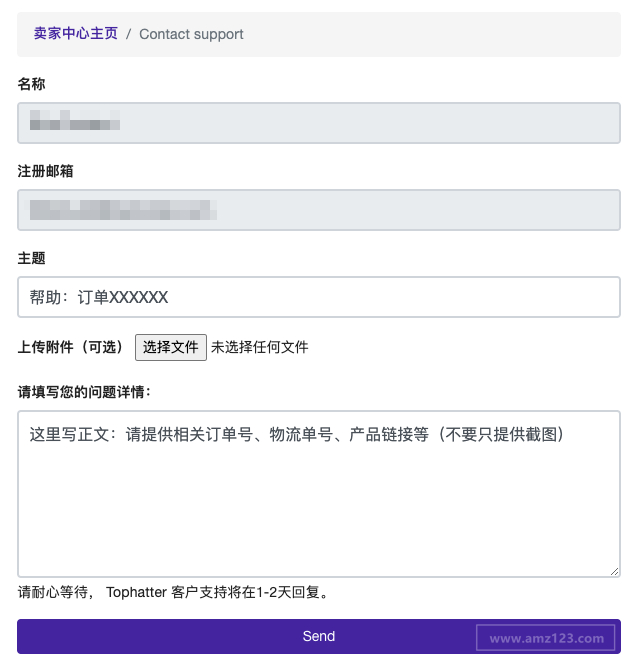The image size is (636, 671).
Task: Click the blurred name value text
Action: pyautogui.click(x=75, y=125)
